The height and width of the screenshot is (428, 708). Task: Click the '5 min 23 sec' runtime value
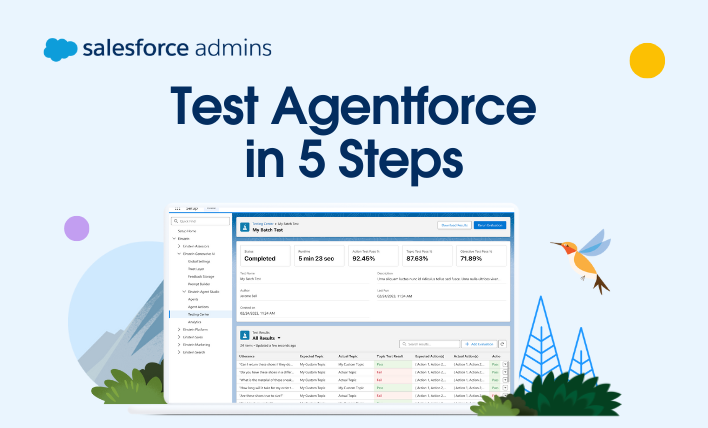pyautogui.click(x=316, y=259)
